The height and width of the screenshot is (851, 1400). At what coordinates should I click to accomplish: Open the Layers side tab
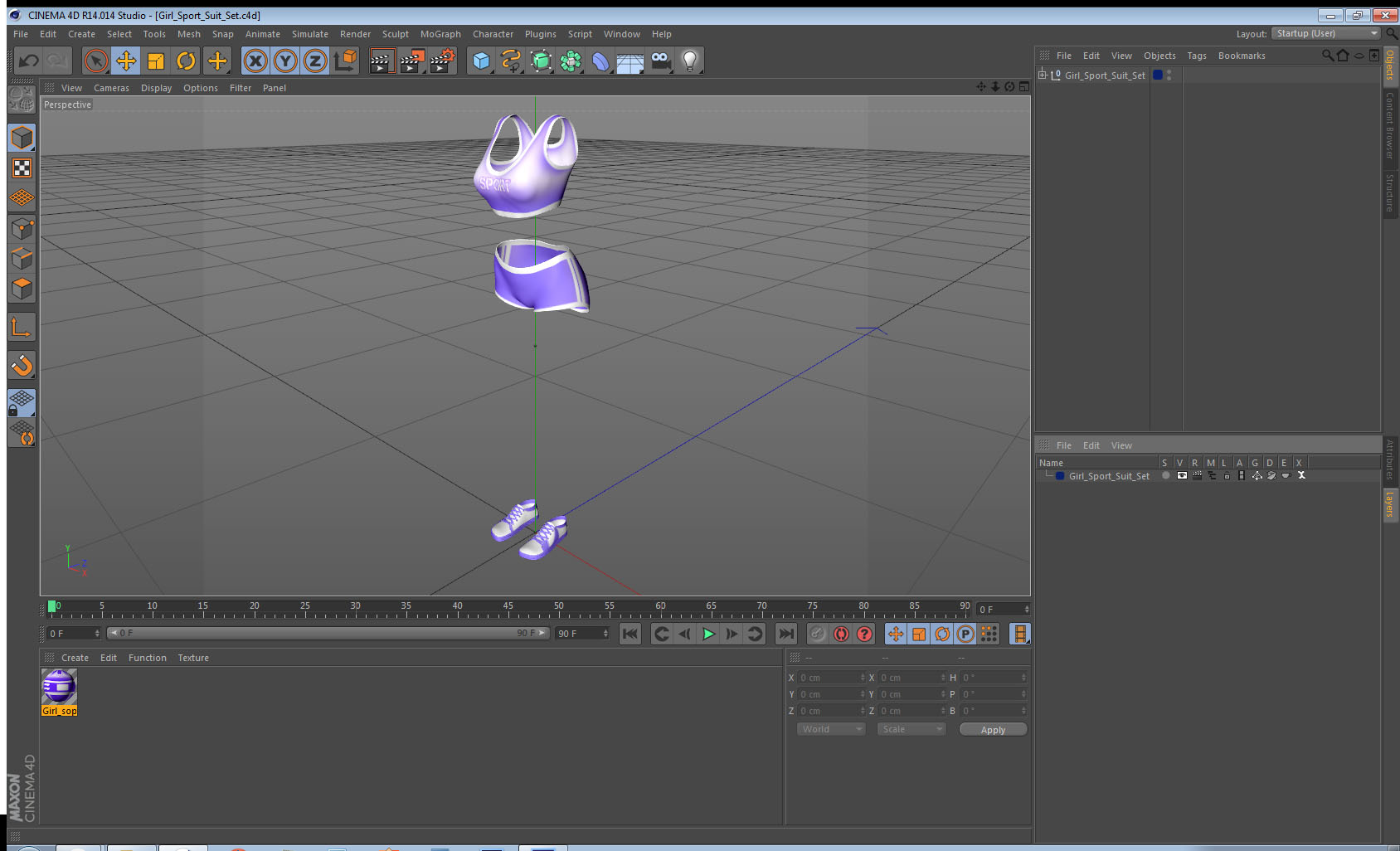point(1390,504)
